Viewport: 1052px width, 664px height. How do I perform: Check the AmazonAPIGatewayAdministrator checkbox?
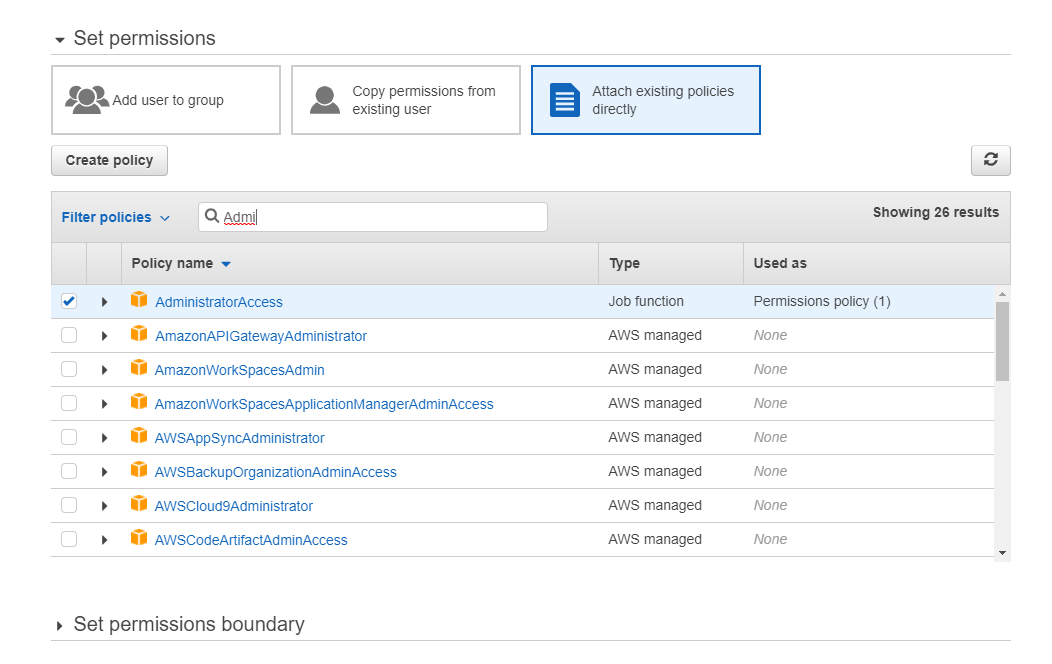pyautogui.click(x=69, y=336)
